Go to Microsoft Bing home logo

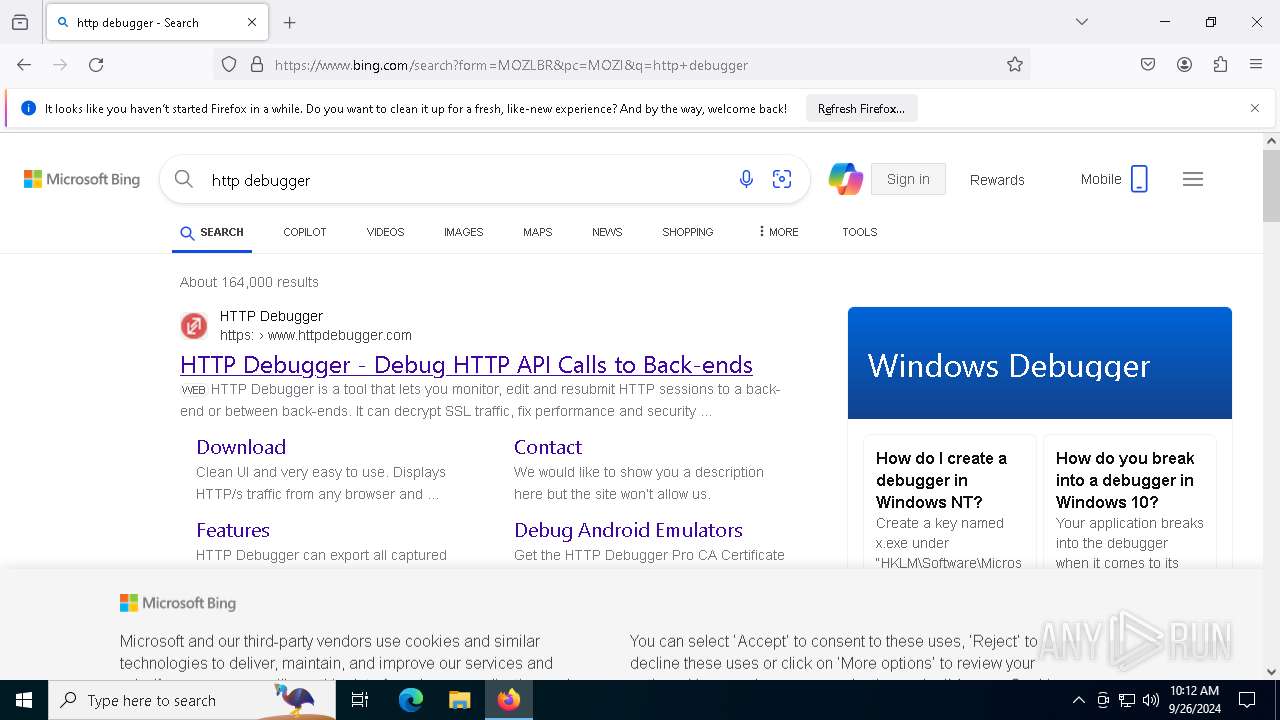82,179
